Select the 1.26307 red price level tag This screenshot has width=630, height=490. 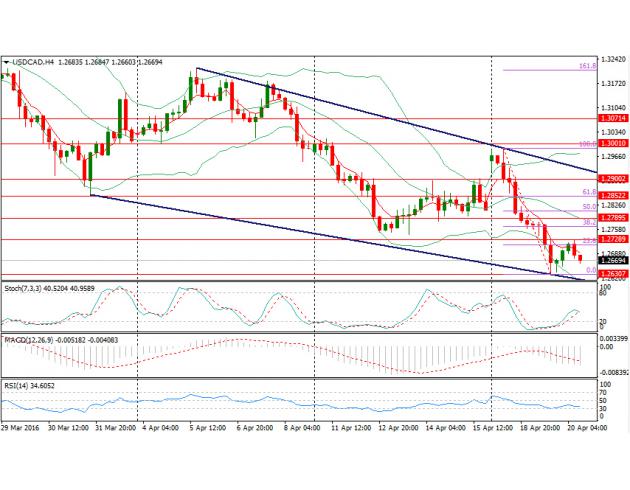pos(612,274)
